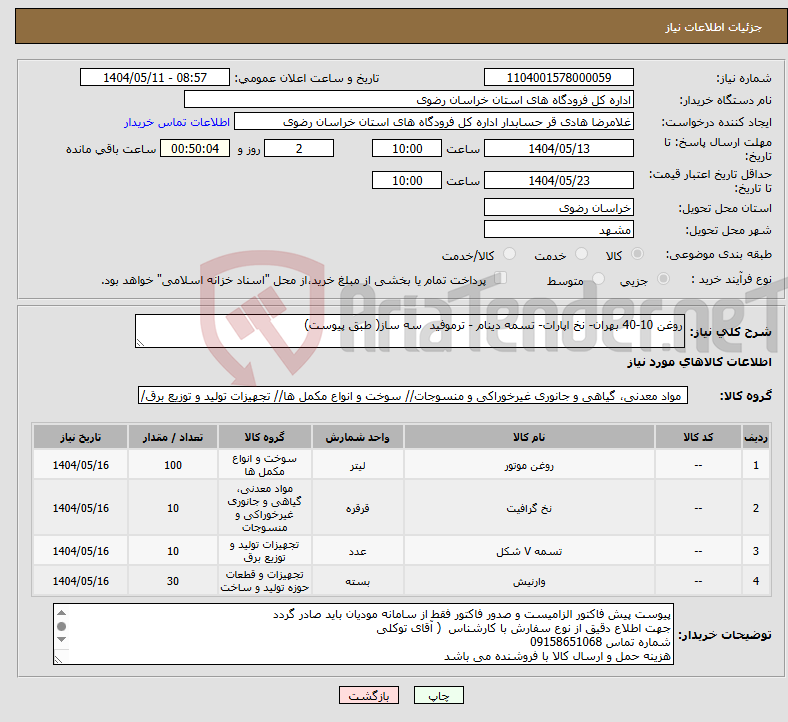This screenshot has width=788, height=722.
Task: Click the goods group field
Action: 413,395
